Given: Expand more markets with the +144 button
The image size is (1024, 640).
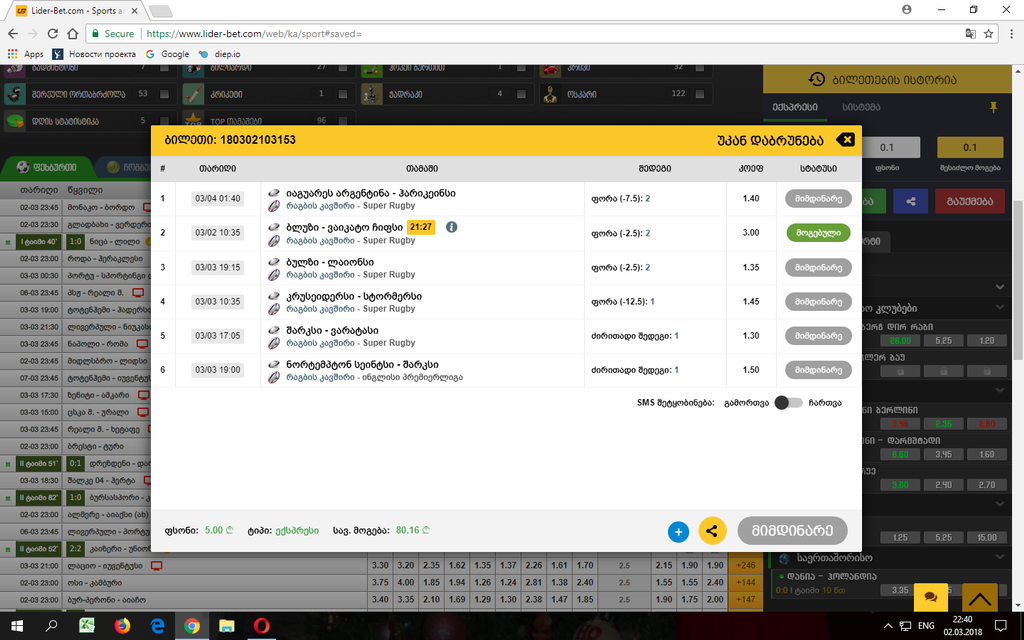Looking at the screenshot, I should coord(745,583).
